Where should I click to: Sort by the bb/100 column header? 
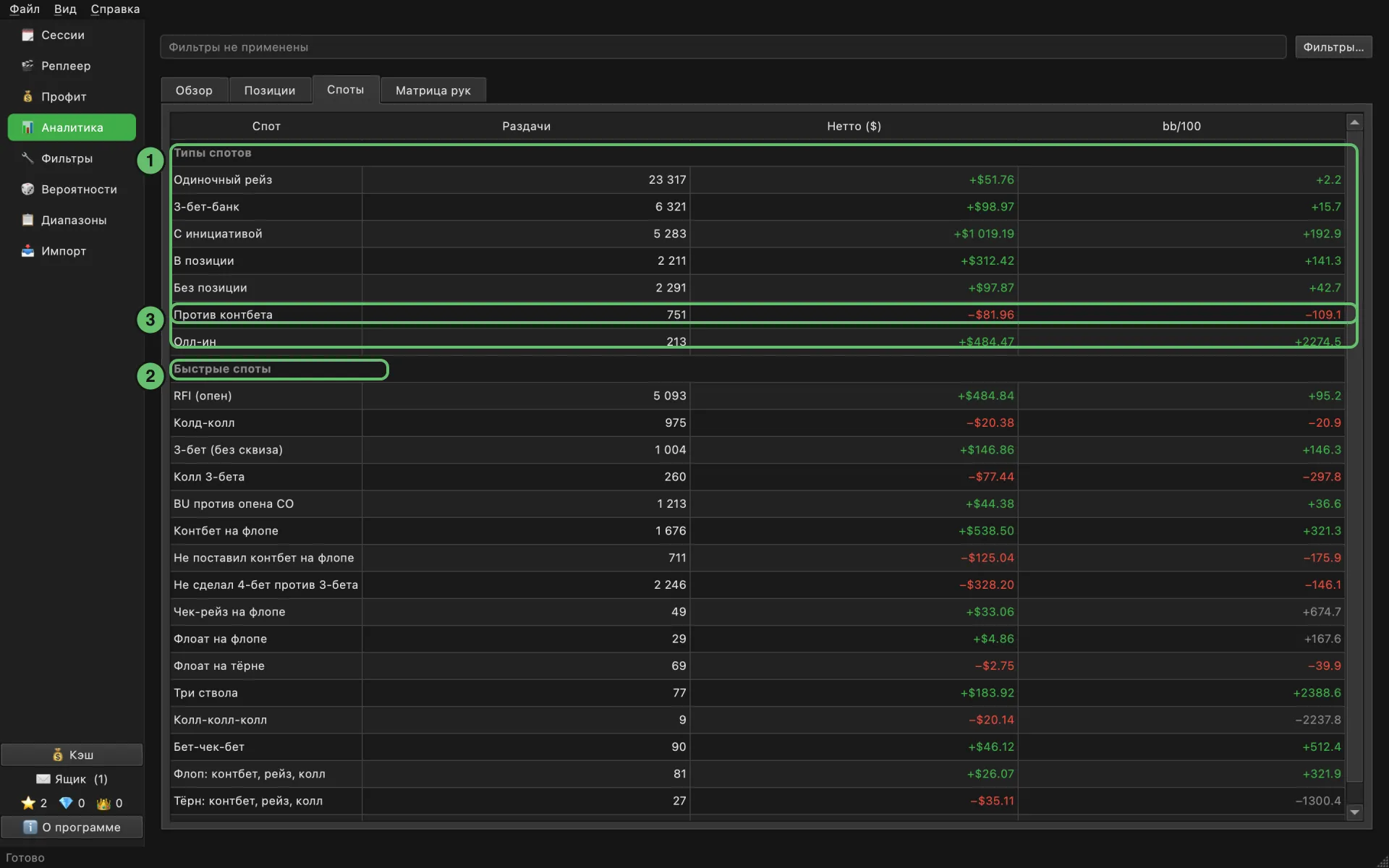1181,126
